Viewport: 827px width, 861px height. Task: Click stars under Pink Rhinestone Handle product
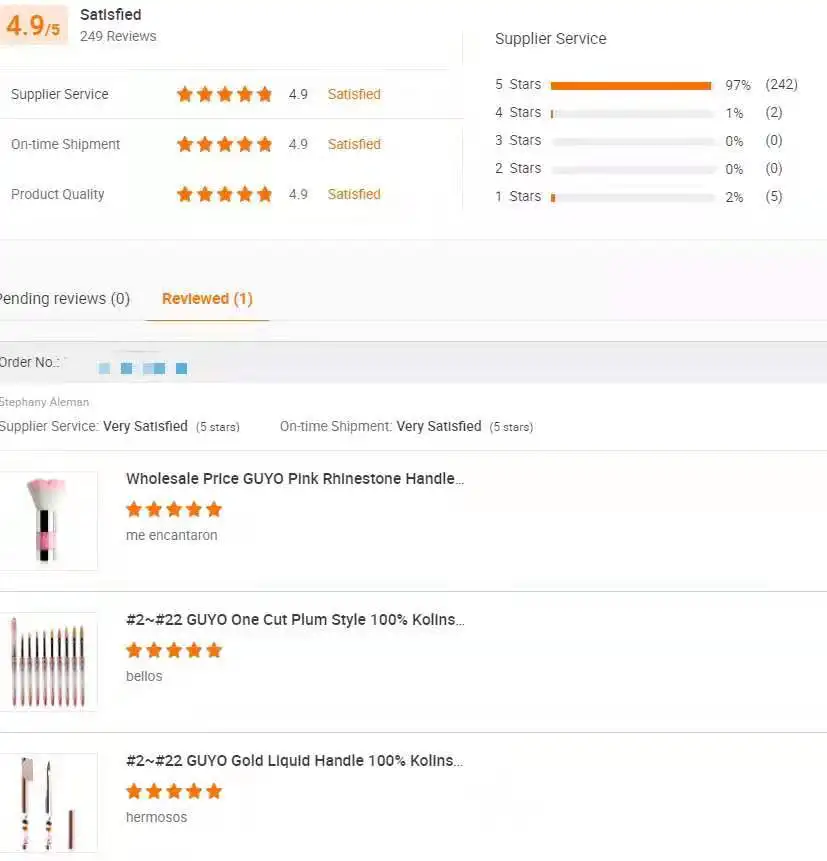pos(174,509)
